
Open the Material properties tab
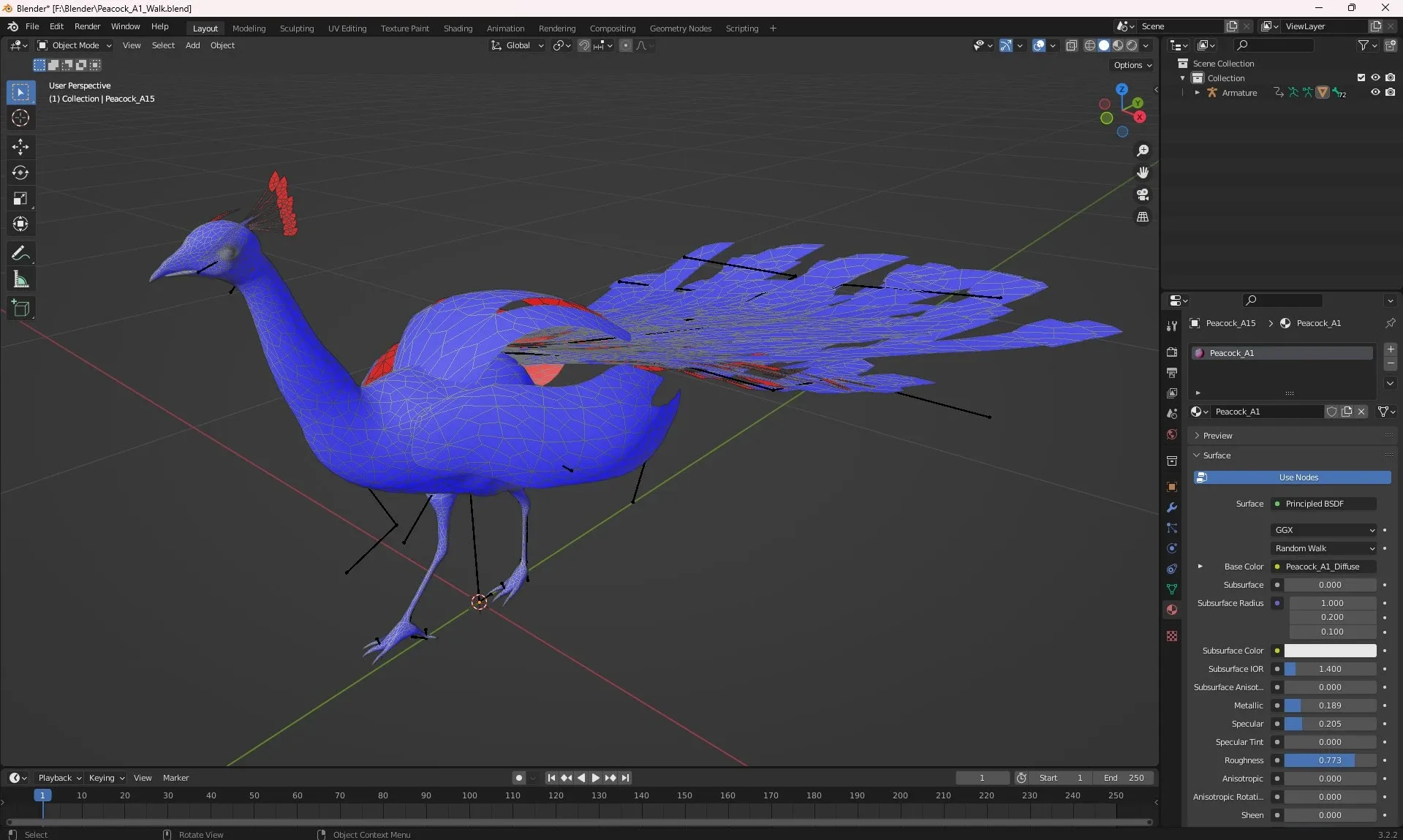click(x=1172, y=610)
